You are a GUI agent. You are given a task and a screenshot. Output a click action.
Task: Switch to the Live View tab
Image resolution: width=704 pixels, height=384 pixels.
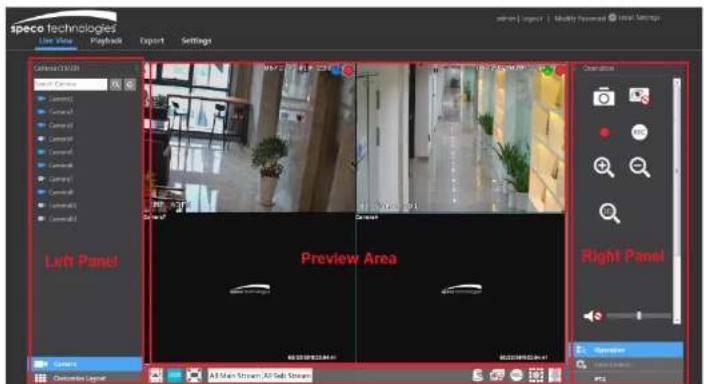[55, 41]
